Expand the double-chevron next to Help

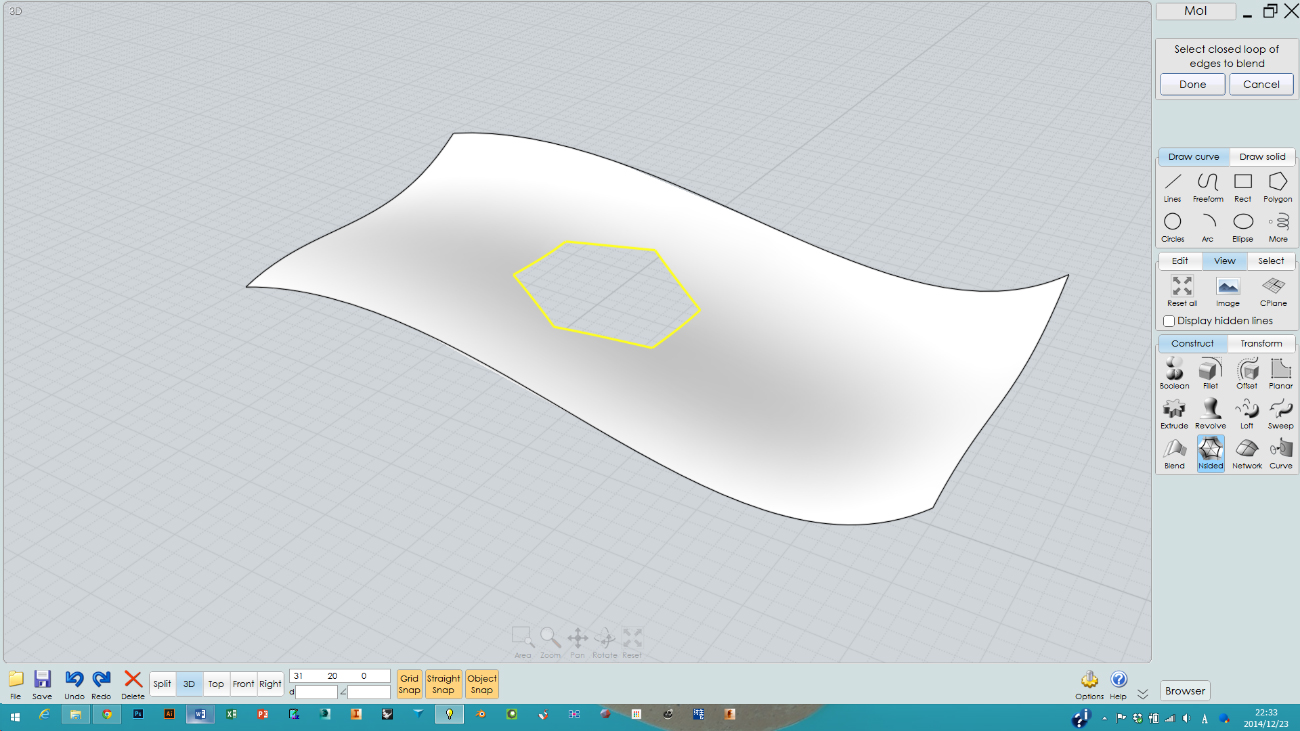1142,693
